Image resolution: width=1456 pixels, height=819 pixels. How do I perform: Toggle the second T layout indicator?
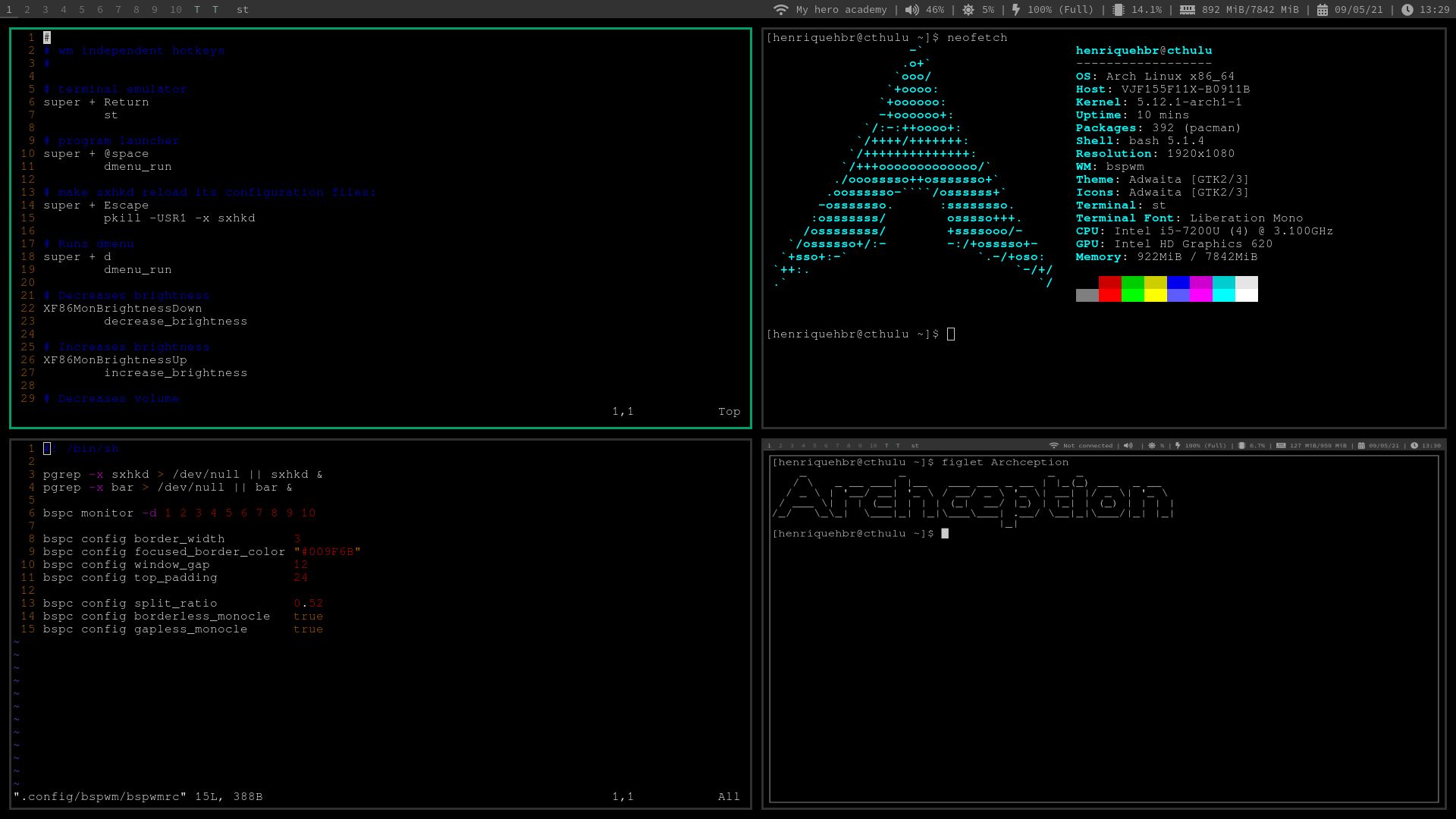(215, 10)
